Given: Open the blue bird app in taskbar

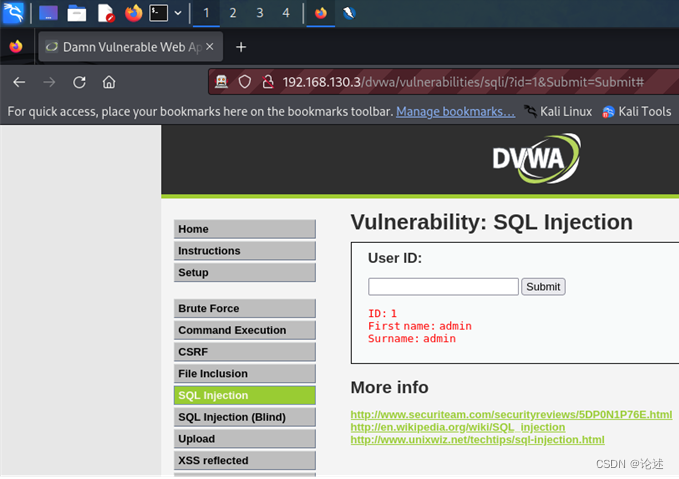Looking at the screenshot, I should pos(349,13).
